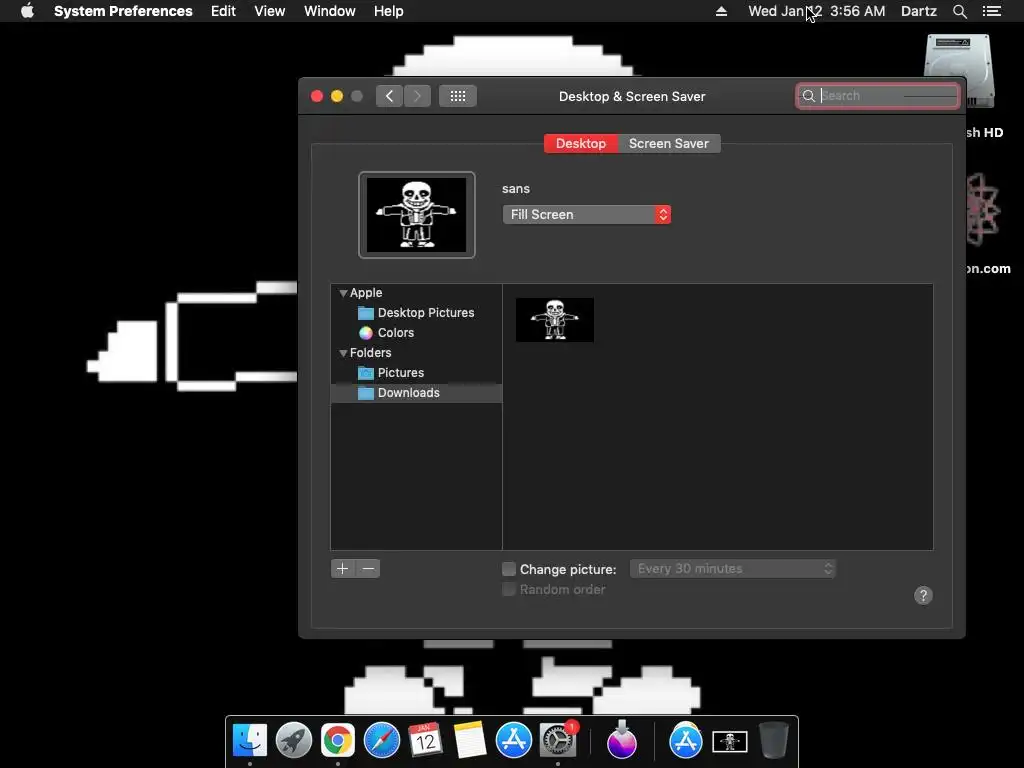Viewport: 1024px width, 768px height.
Task: Open Finder from the Dock
Action: pyautogui.click(x=250, y=741)
